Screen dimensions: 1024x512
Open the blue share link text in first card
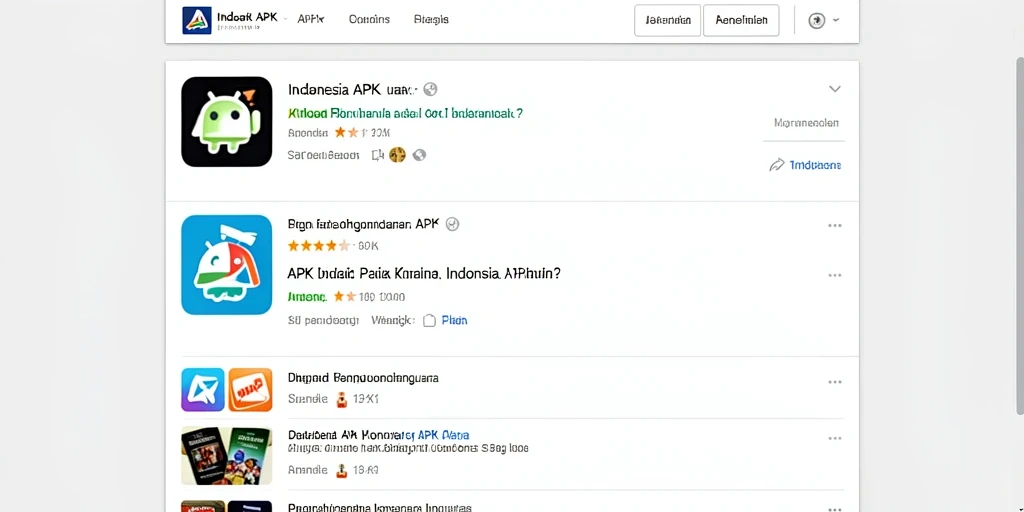click(815, 165)
